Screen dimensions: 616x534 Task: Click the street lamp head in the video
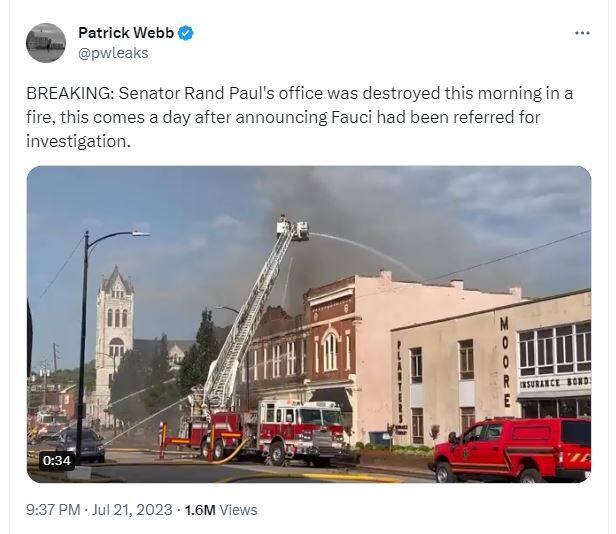point(140,234)
